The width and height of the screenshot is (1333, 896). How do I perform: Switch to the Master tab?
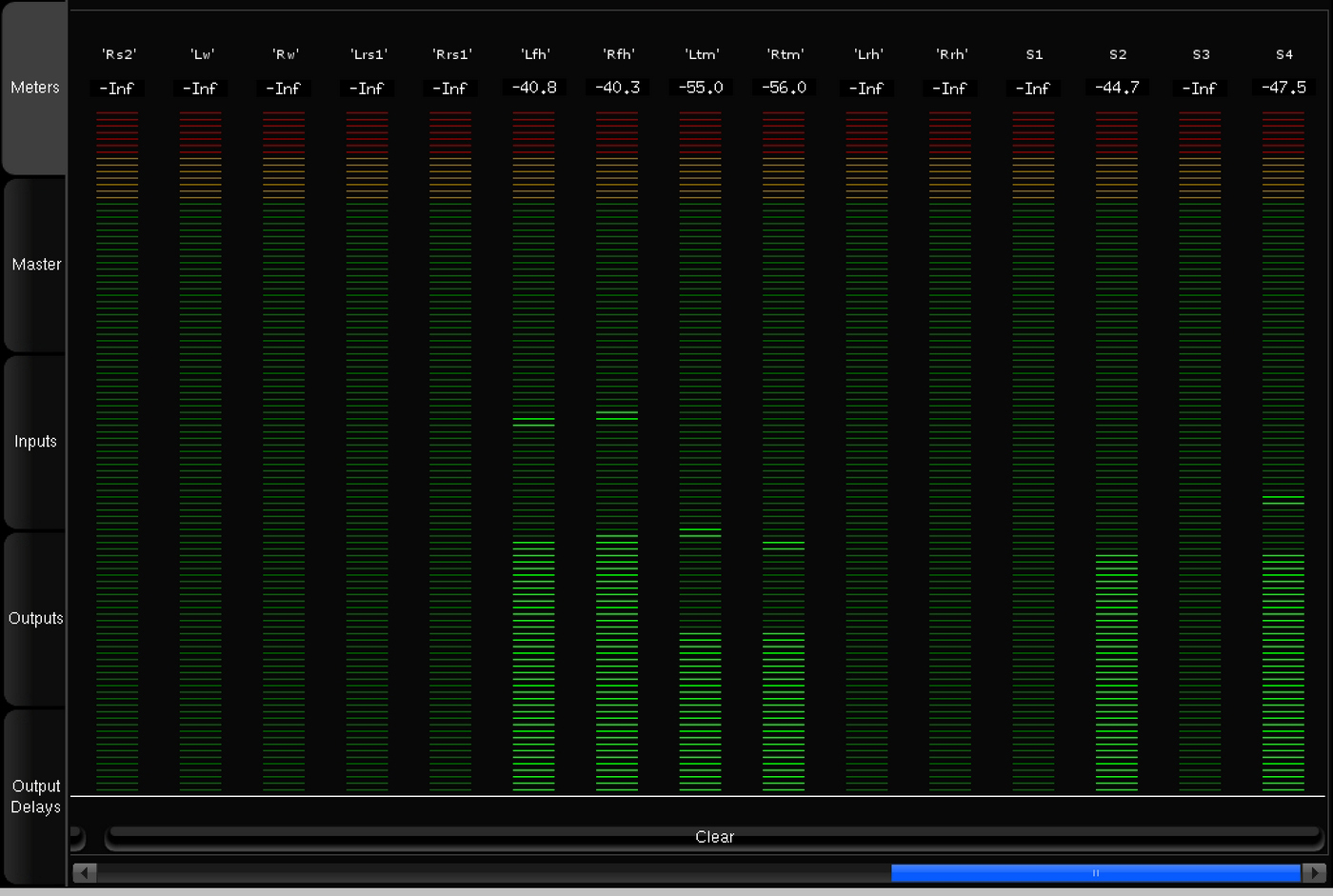35,265
